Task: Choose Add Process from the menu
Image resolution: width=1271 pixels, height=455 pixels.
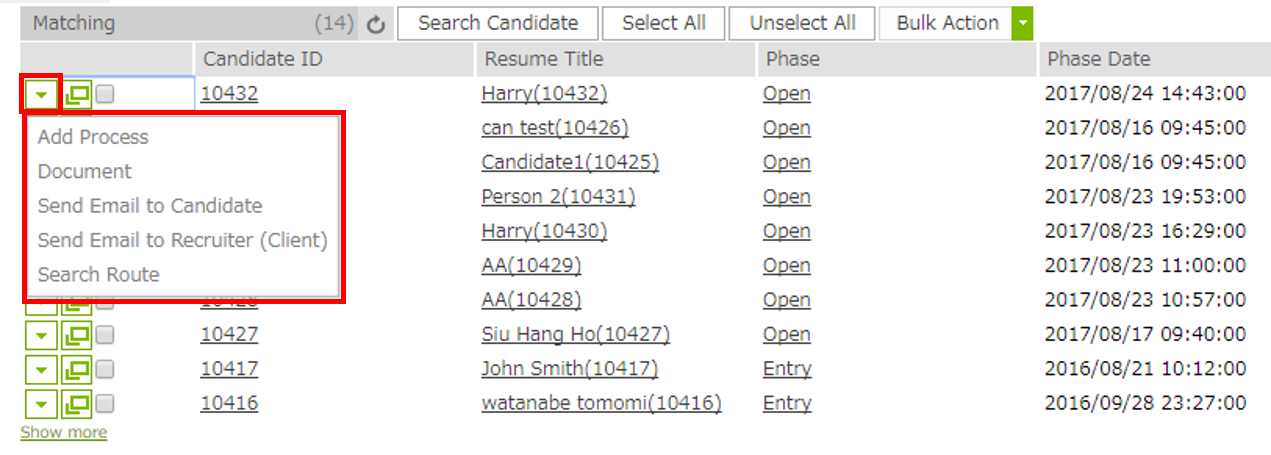Action: pos(93,137)
